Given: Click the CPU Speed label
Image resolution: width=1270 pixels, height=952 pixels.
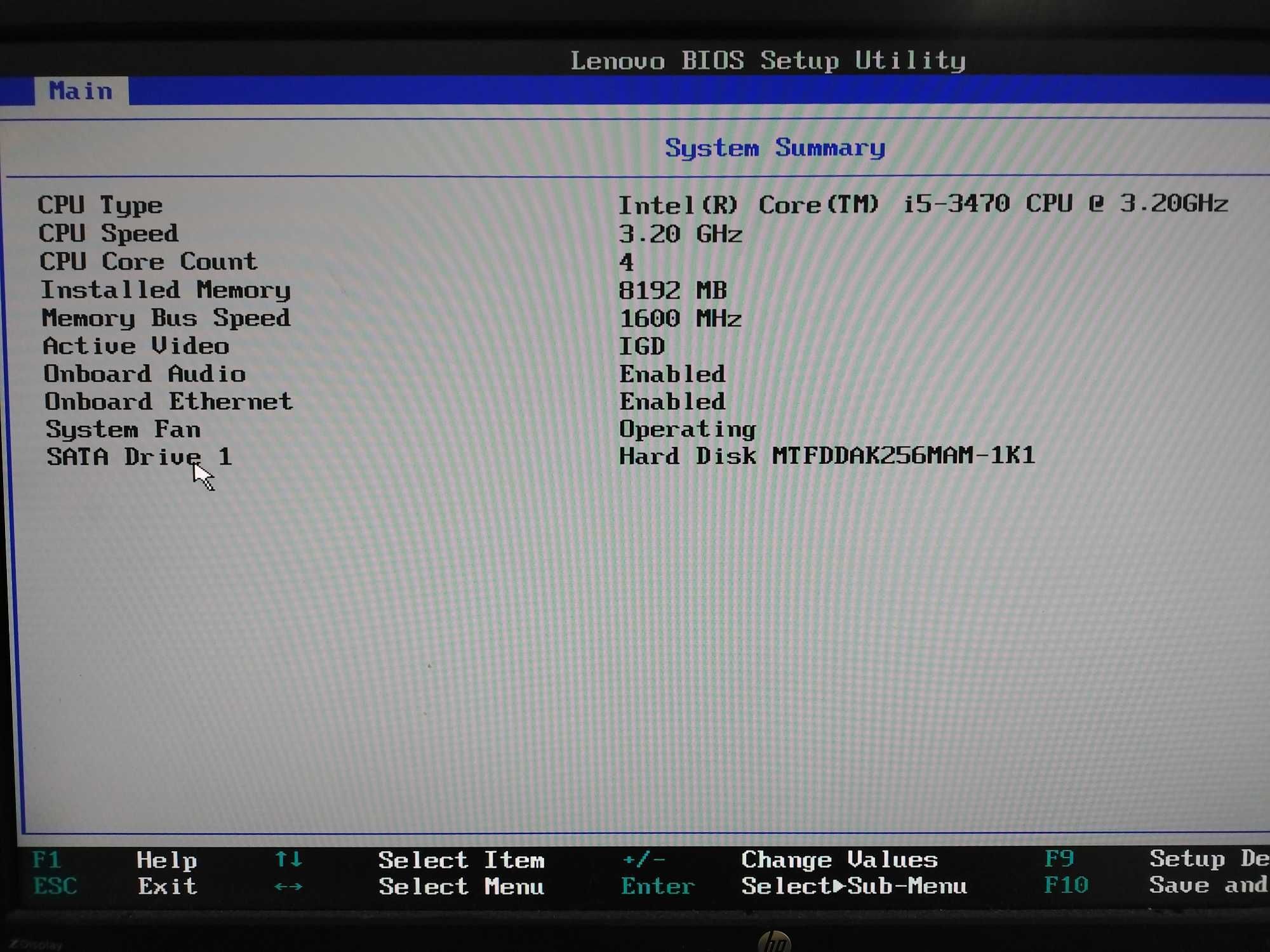Looking at the screenshot, I should coord(109,234).
